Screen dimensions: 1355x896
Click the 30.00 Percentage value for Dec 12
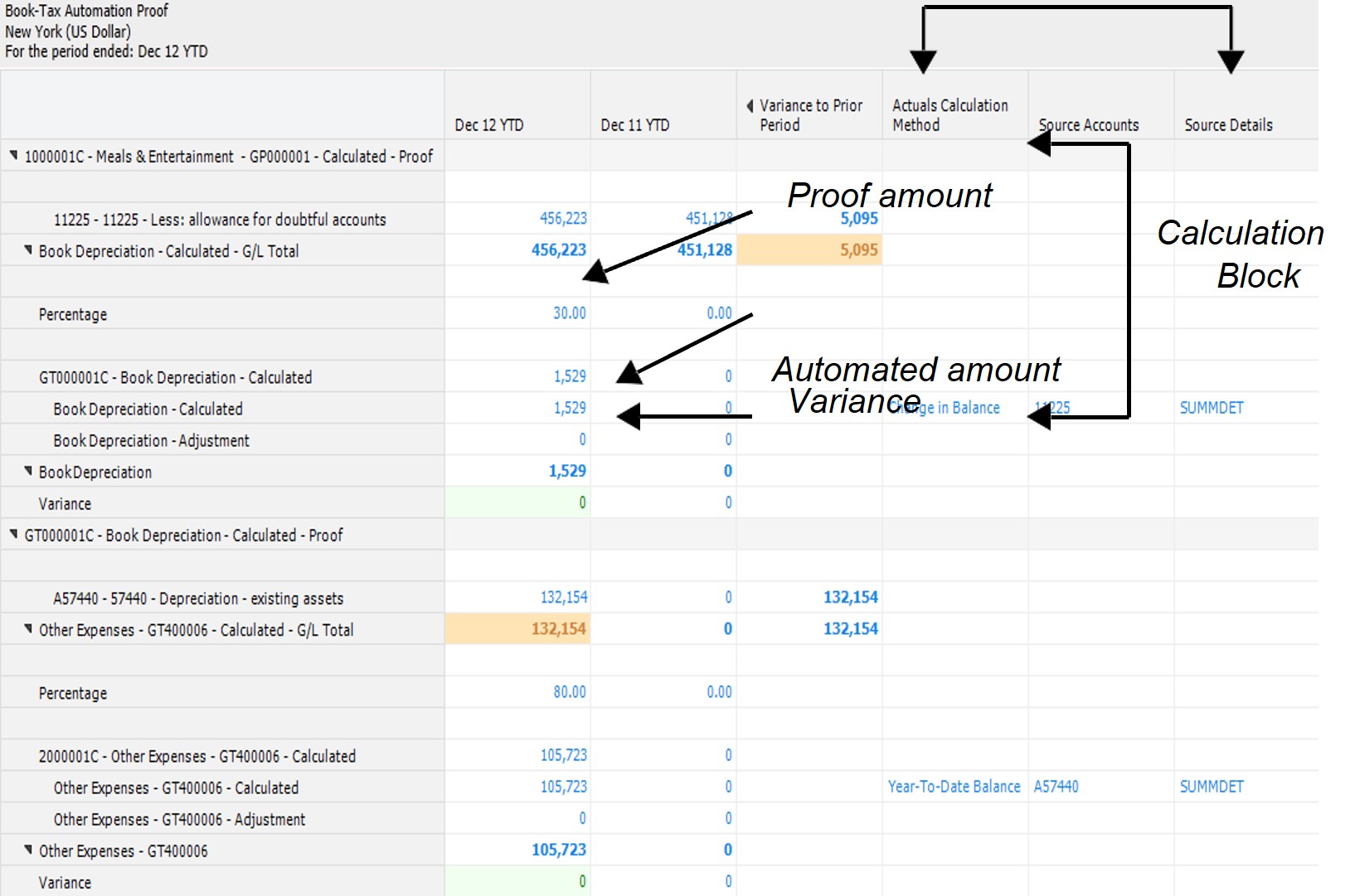(x=569, y=313)
